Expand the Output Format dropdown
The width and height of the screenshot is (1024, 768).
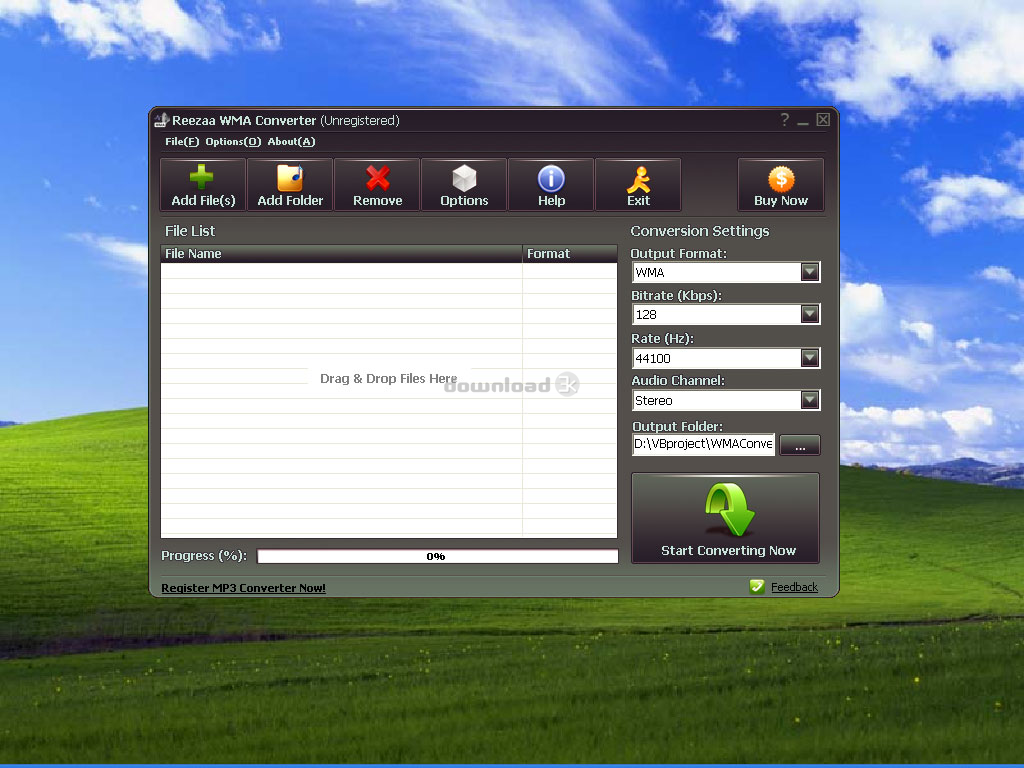[x=810, y=272]
